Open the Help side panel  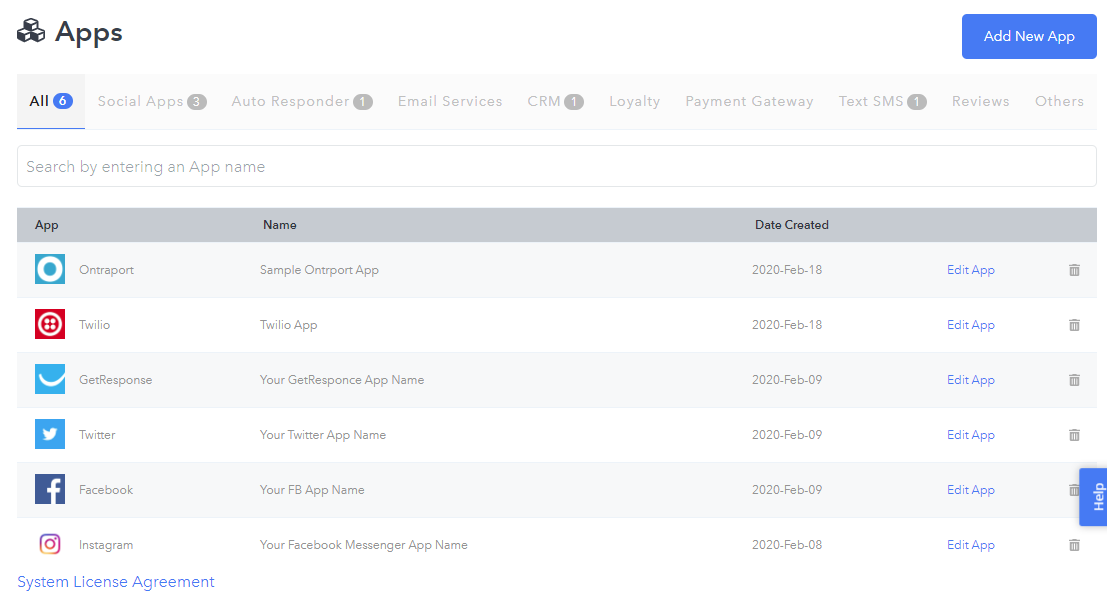tap(1094, 497)
